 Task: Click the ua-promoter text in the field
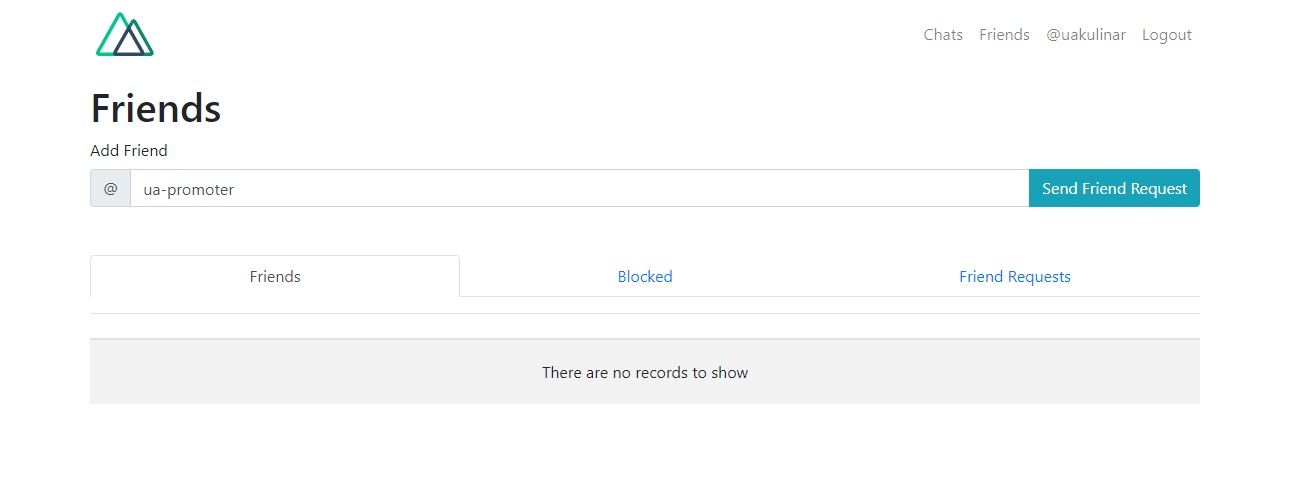189,189
